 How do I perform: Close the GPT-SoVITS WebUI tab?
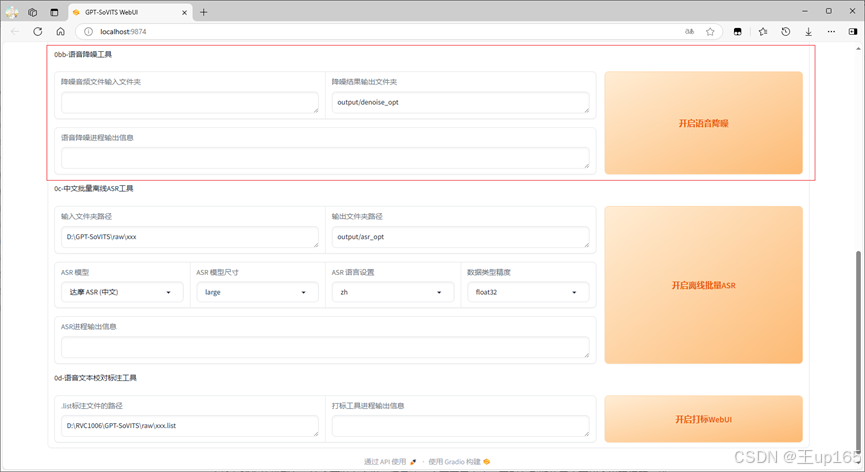click(x=184, y=12)
